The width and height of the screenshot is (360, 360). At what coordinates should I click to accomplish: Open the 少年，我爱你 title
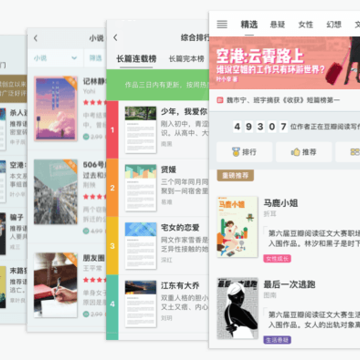point(184,111)
